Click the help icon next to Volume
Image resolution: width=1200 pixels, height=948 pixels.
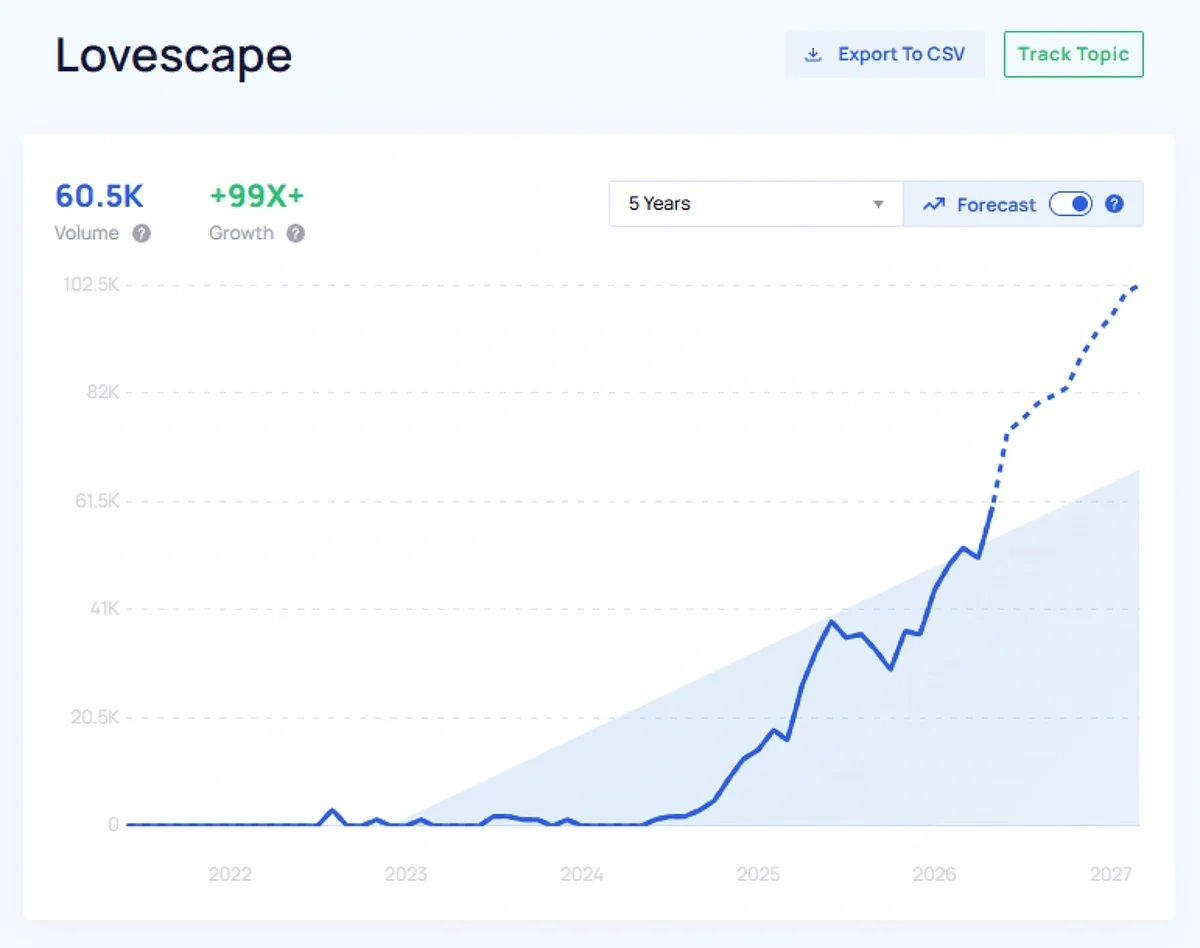pyautogui.click(x=142, y=233)
